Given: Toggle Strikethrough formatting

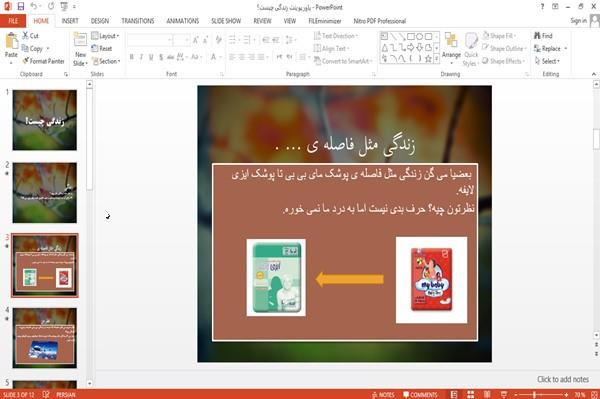Looking at the screenshot, I should pyautogui.click(x=170, y=57).
